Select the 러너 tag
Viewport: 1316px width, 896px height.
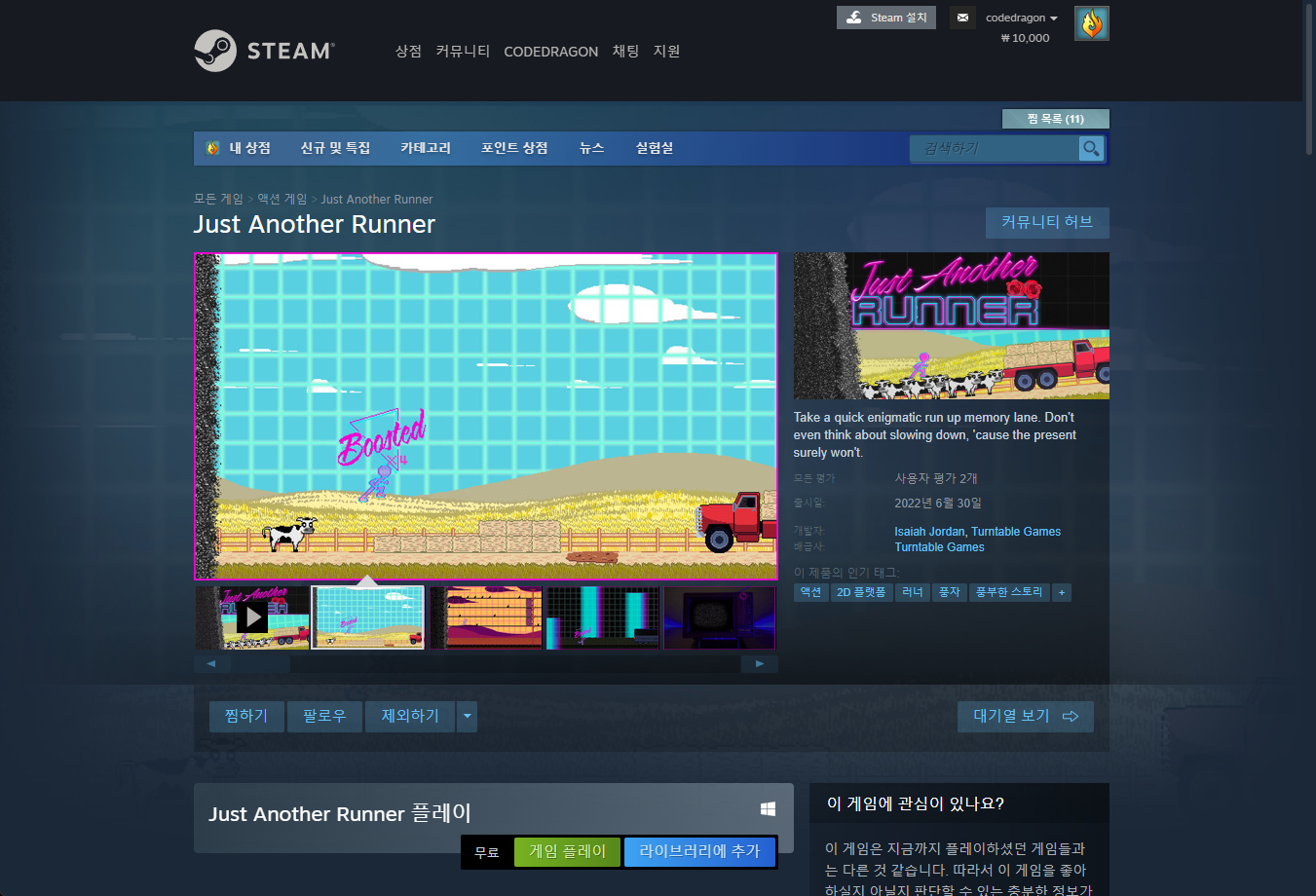[912, 592]
